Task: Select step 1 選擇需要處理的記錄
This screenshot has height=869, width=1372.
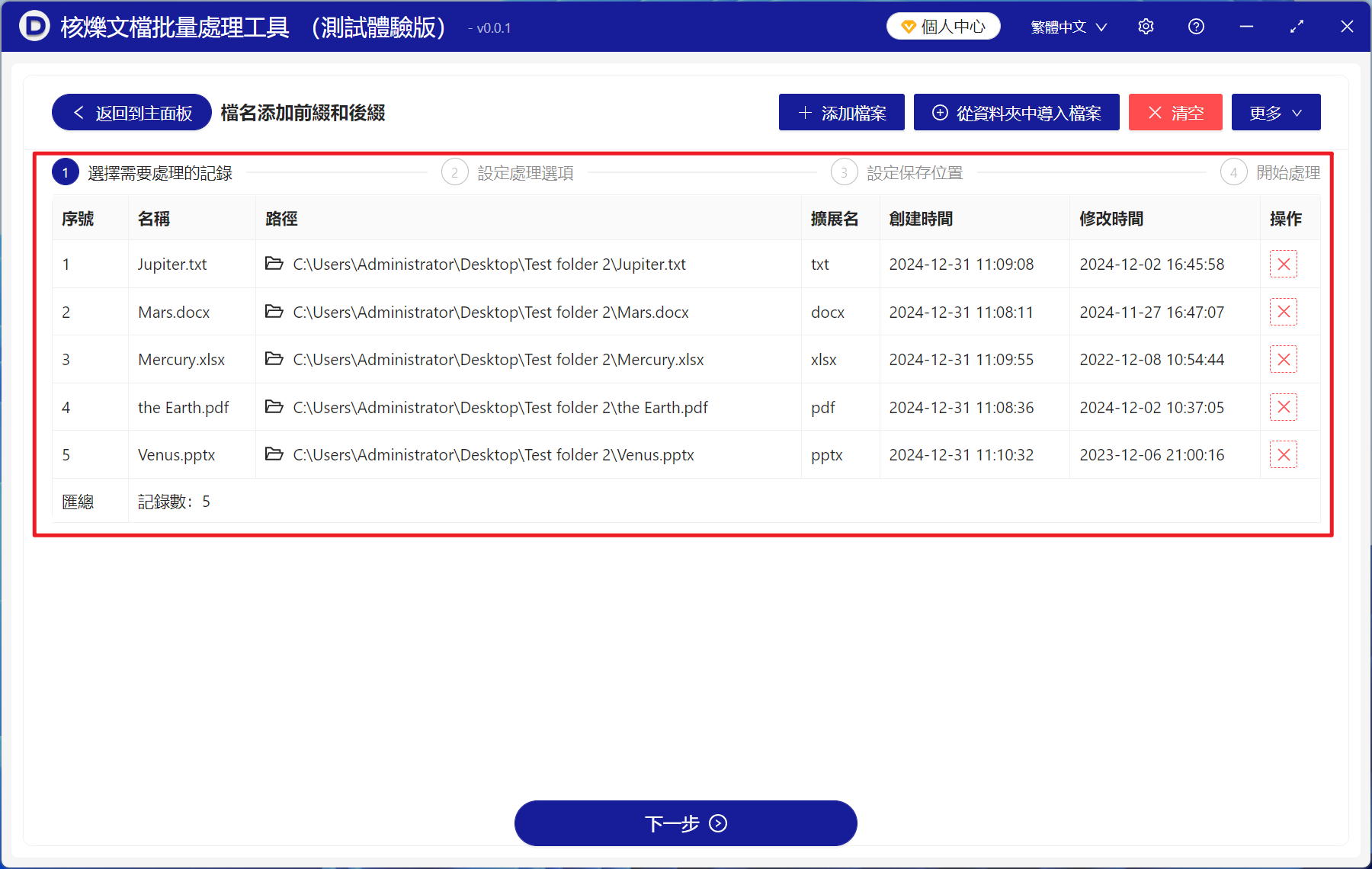Action: [143, 173]
